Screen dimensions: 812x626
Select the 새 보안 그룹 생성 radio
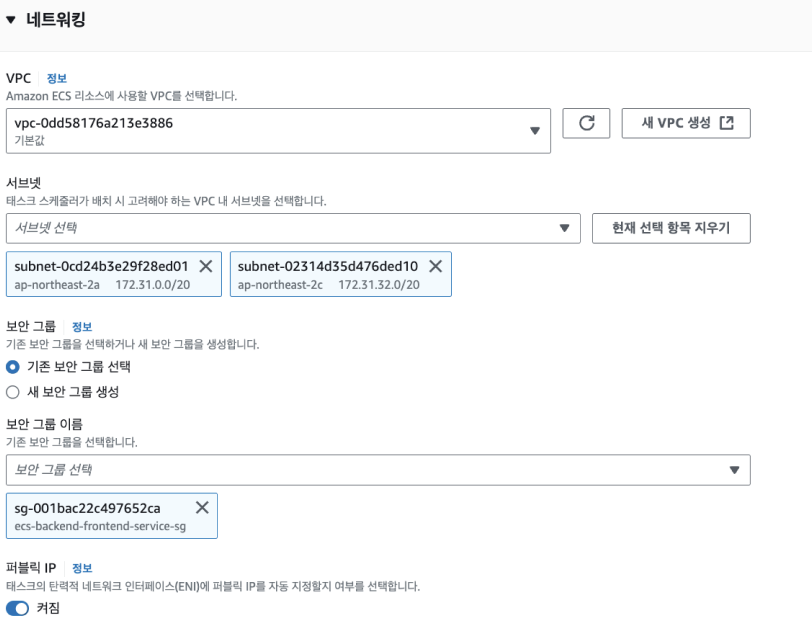(x=13, y=392)
